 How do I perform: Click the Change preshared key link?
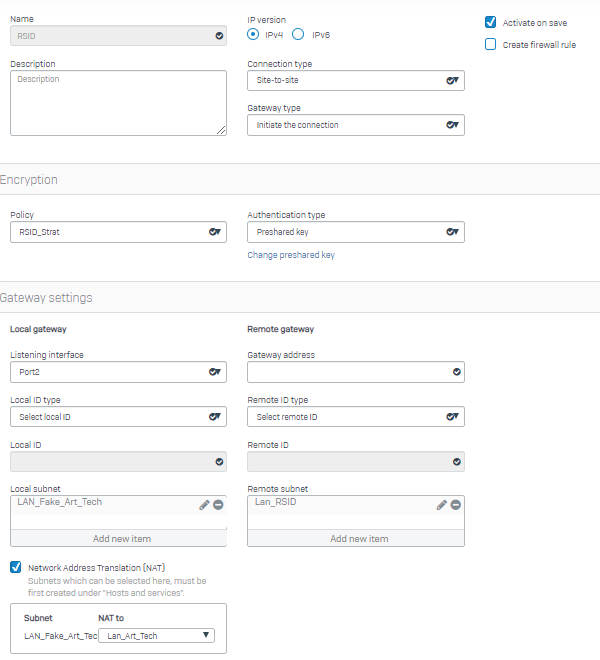tap(291, 255)
